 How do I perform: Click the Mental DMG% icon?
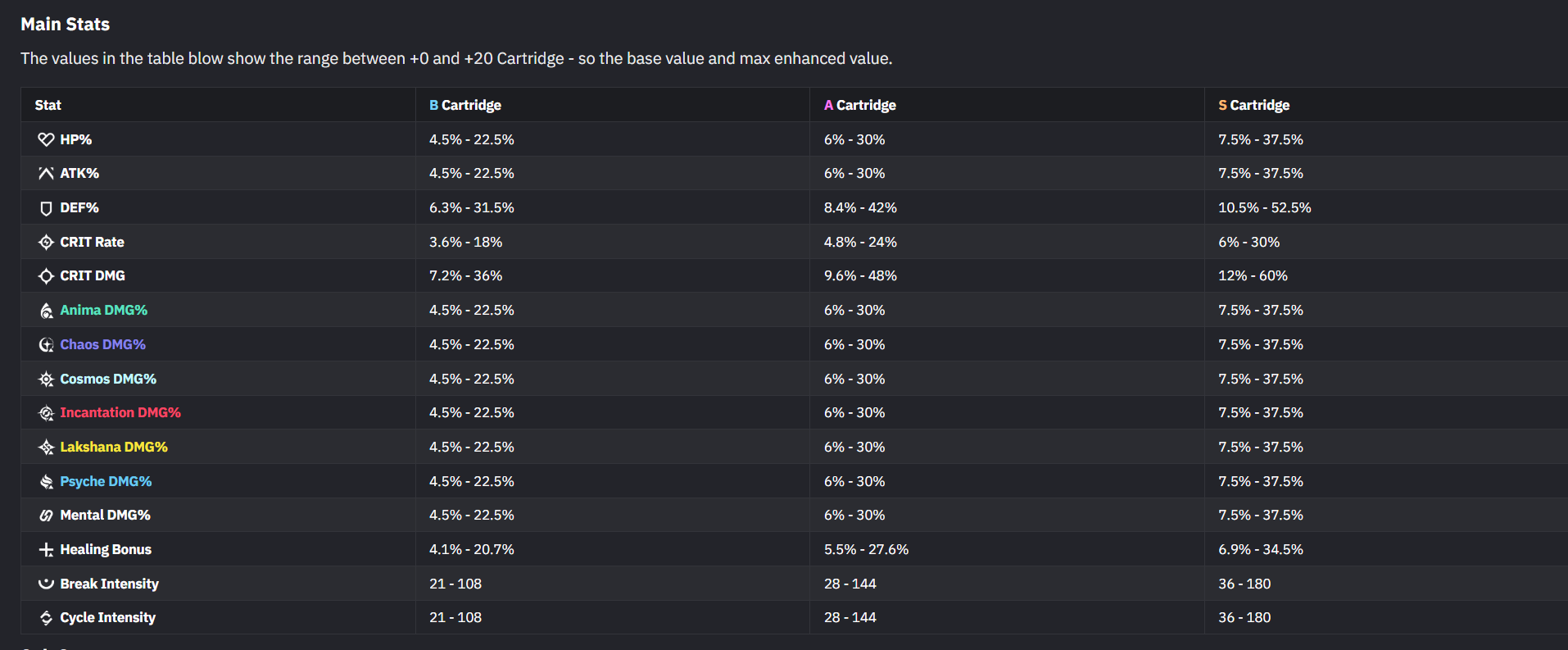pos(46,516)
